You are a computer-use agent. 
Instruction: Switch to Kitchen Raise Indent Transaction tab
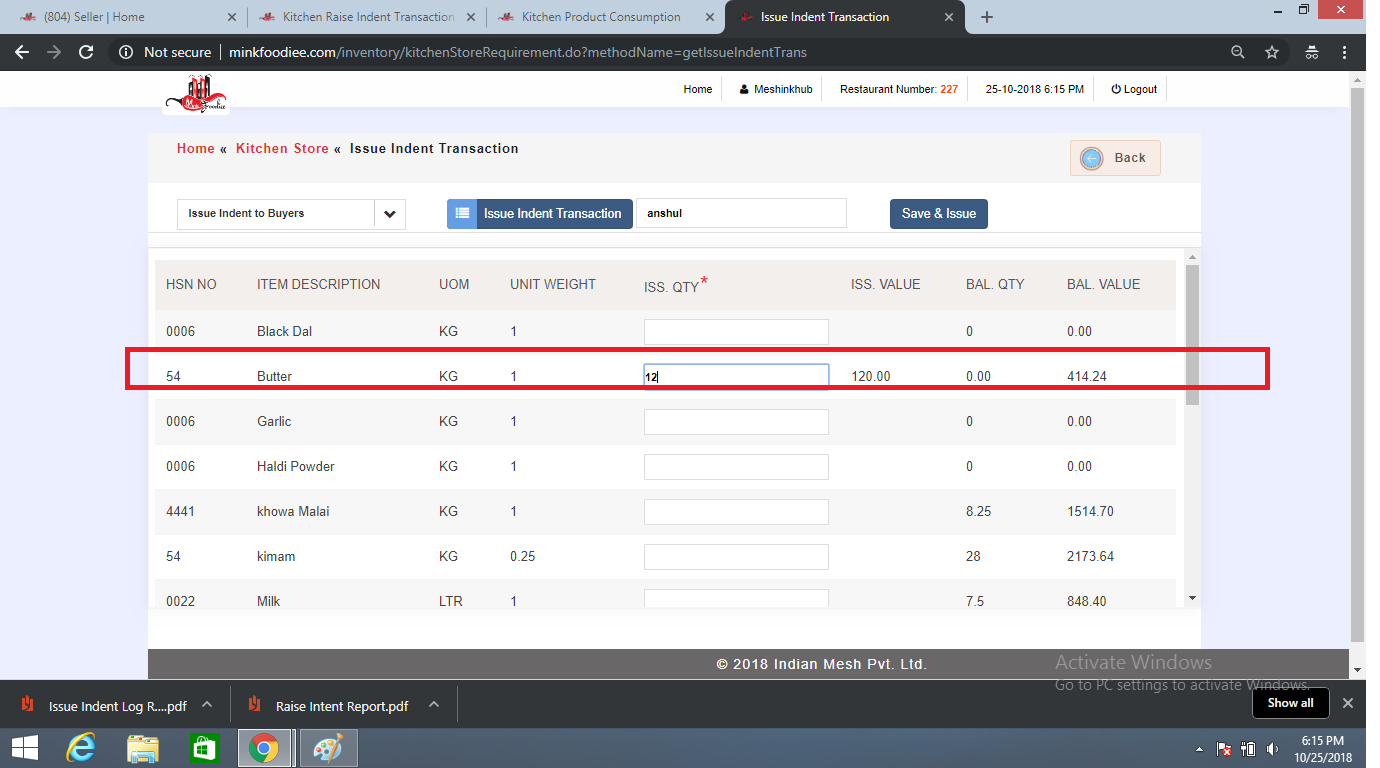pos(365,17)
